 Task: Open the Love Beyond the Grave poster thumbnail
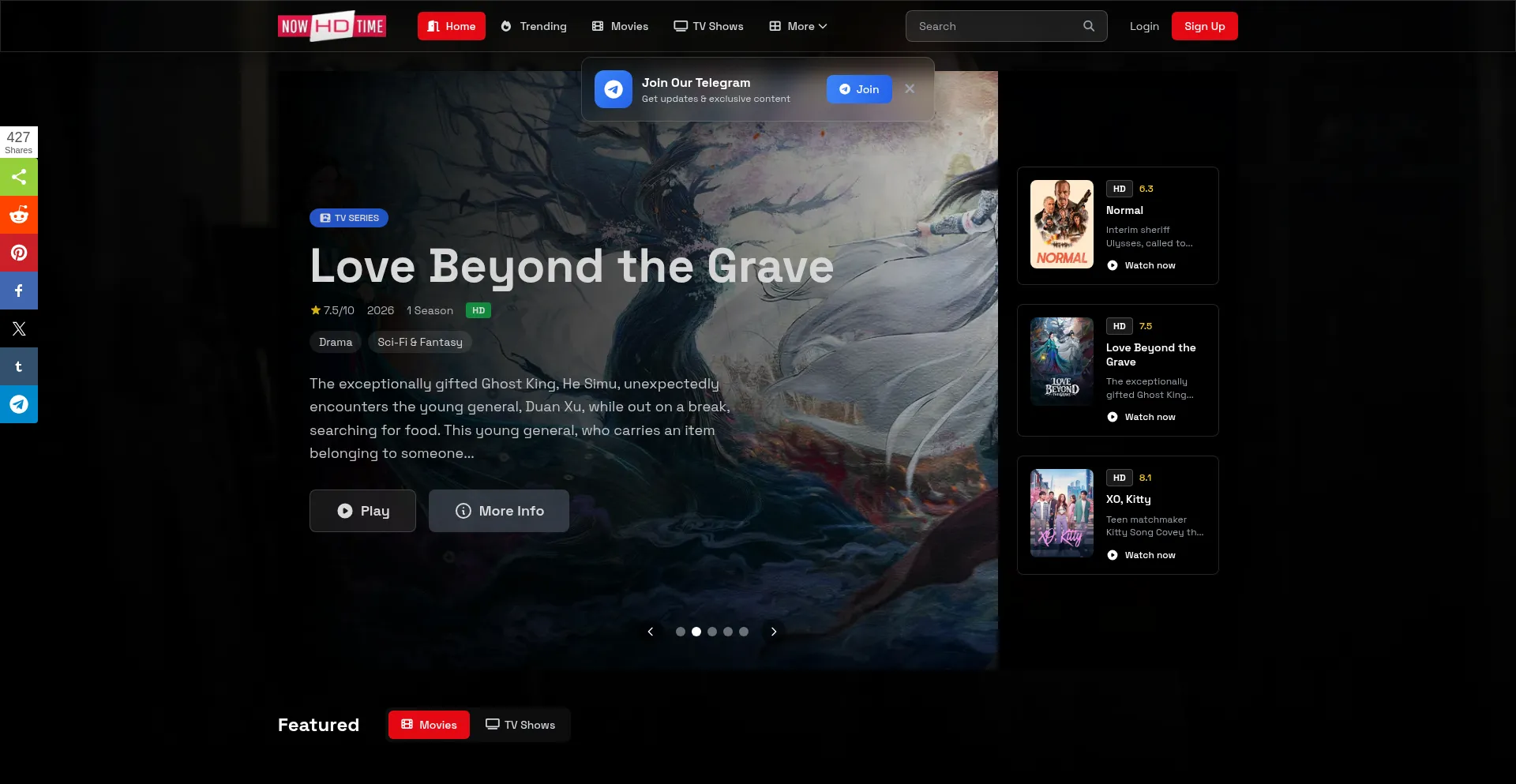point(1062,362)
